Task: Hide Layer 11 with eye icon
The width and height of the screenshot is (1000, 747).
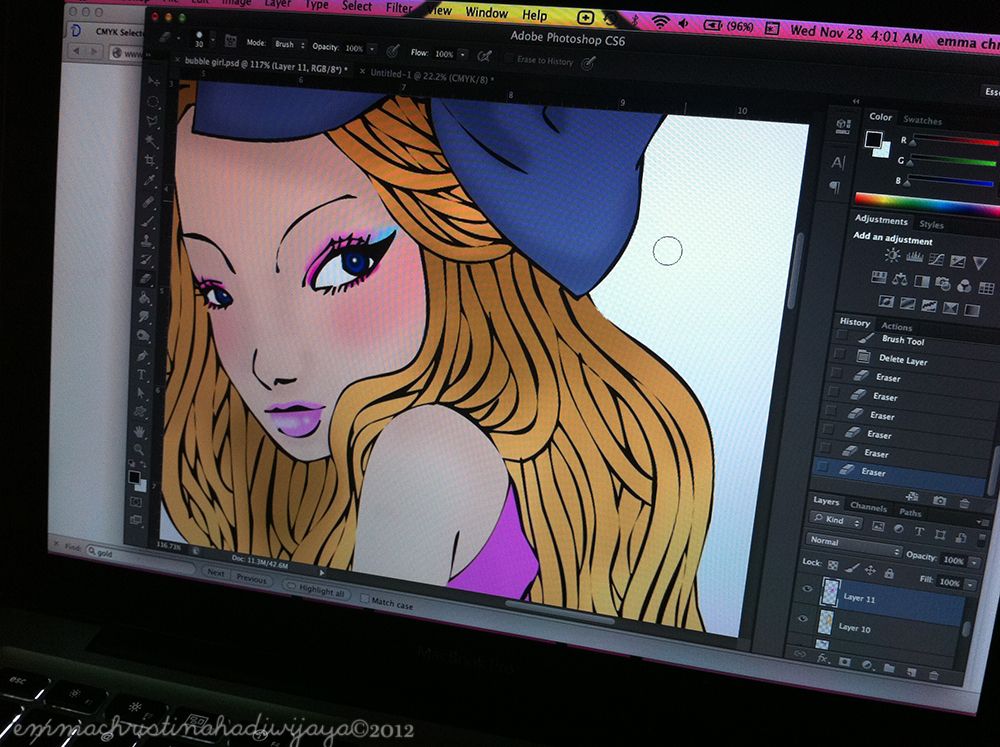Action: tap(807, 589)
